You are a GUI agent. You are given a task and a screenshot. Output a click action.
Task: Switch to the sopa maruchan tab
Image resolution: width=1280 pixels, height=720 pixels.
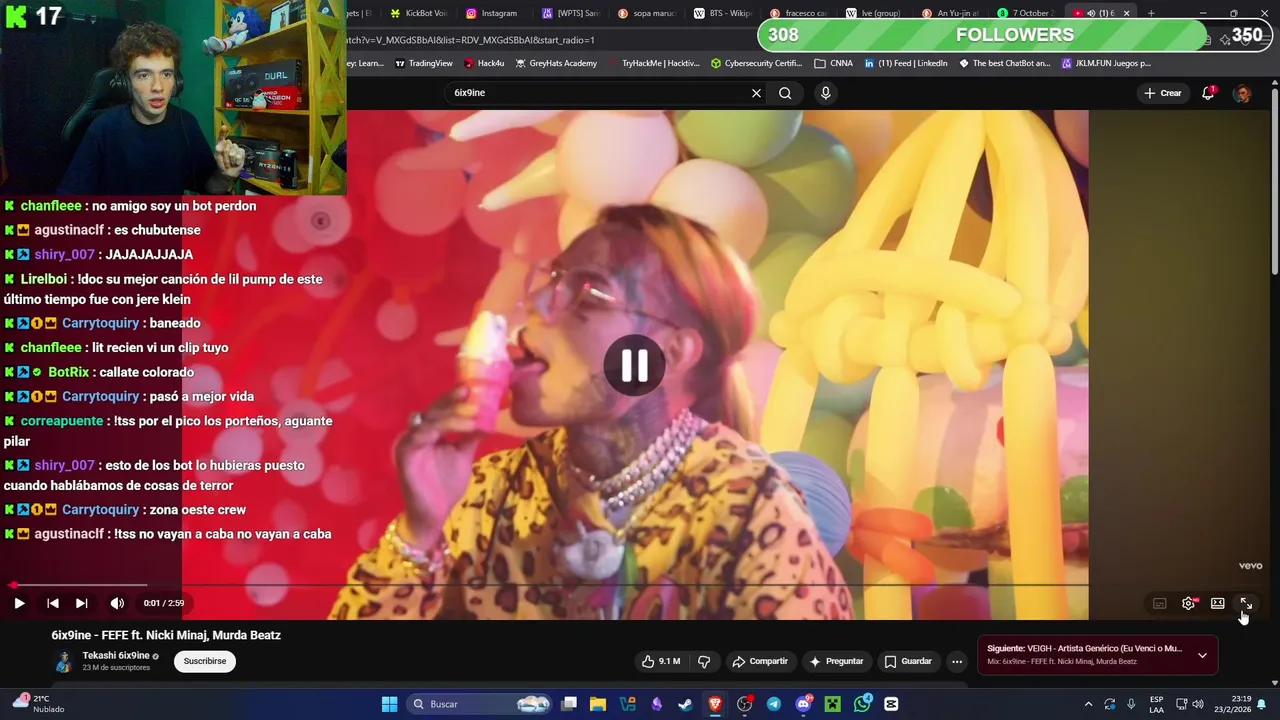(646, 13)
